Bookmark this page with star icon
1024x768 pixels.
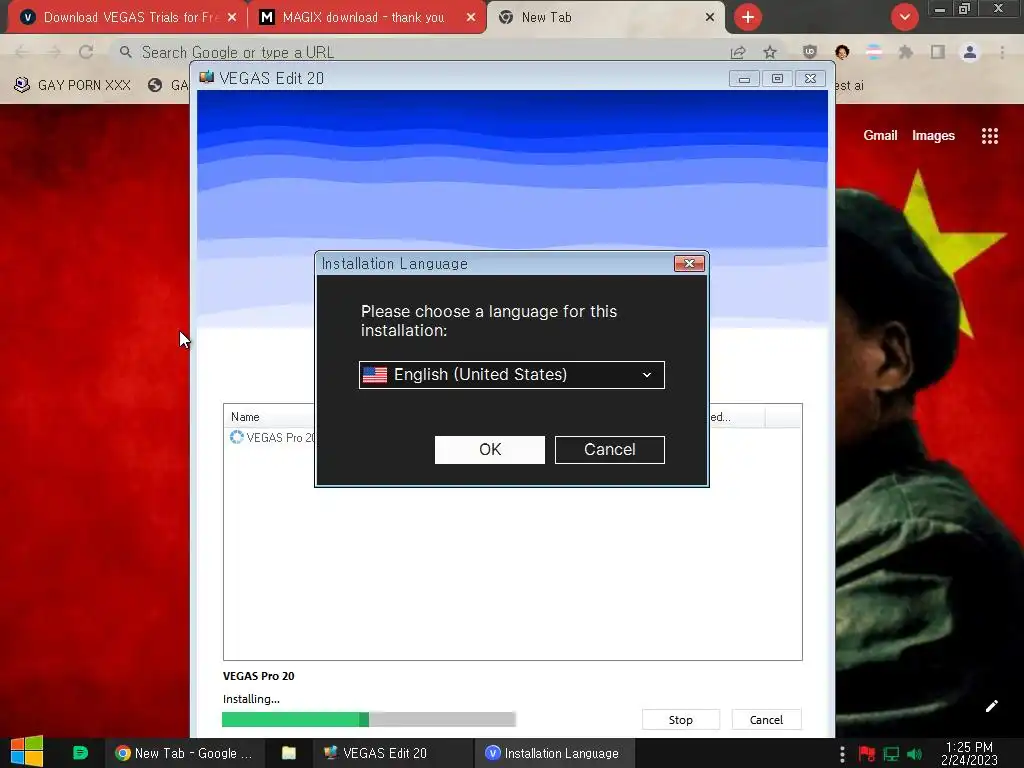[x=770, y=52]
